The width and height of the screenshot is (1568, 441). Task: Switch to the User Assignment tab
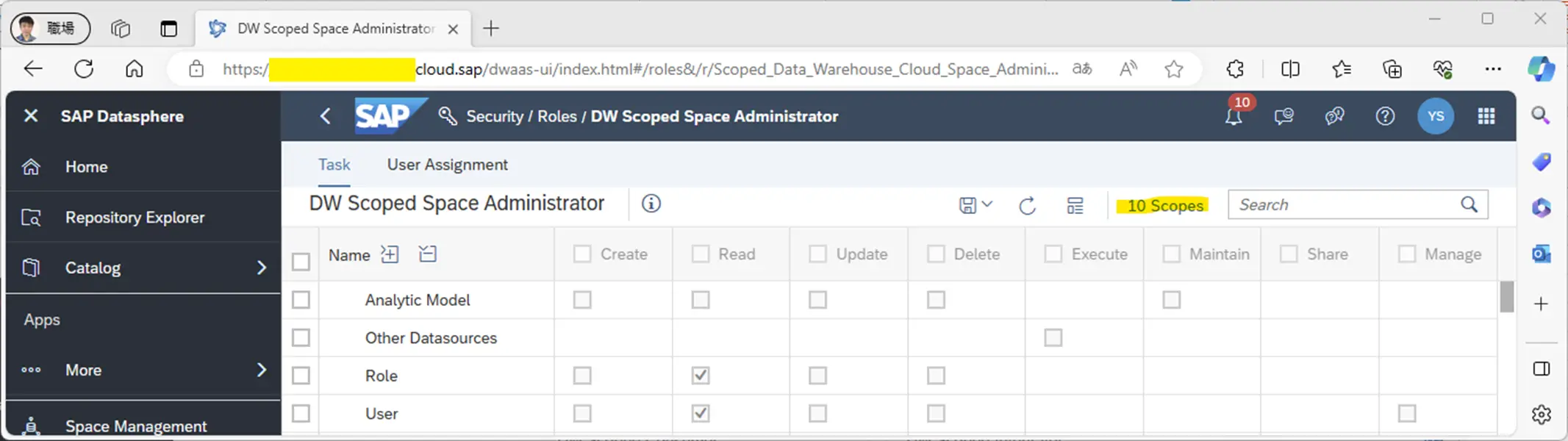[x=447, y=165]
